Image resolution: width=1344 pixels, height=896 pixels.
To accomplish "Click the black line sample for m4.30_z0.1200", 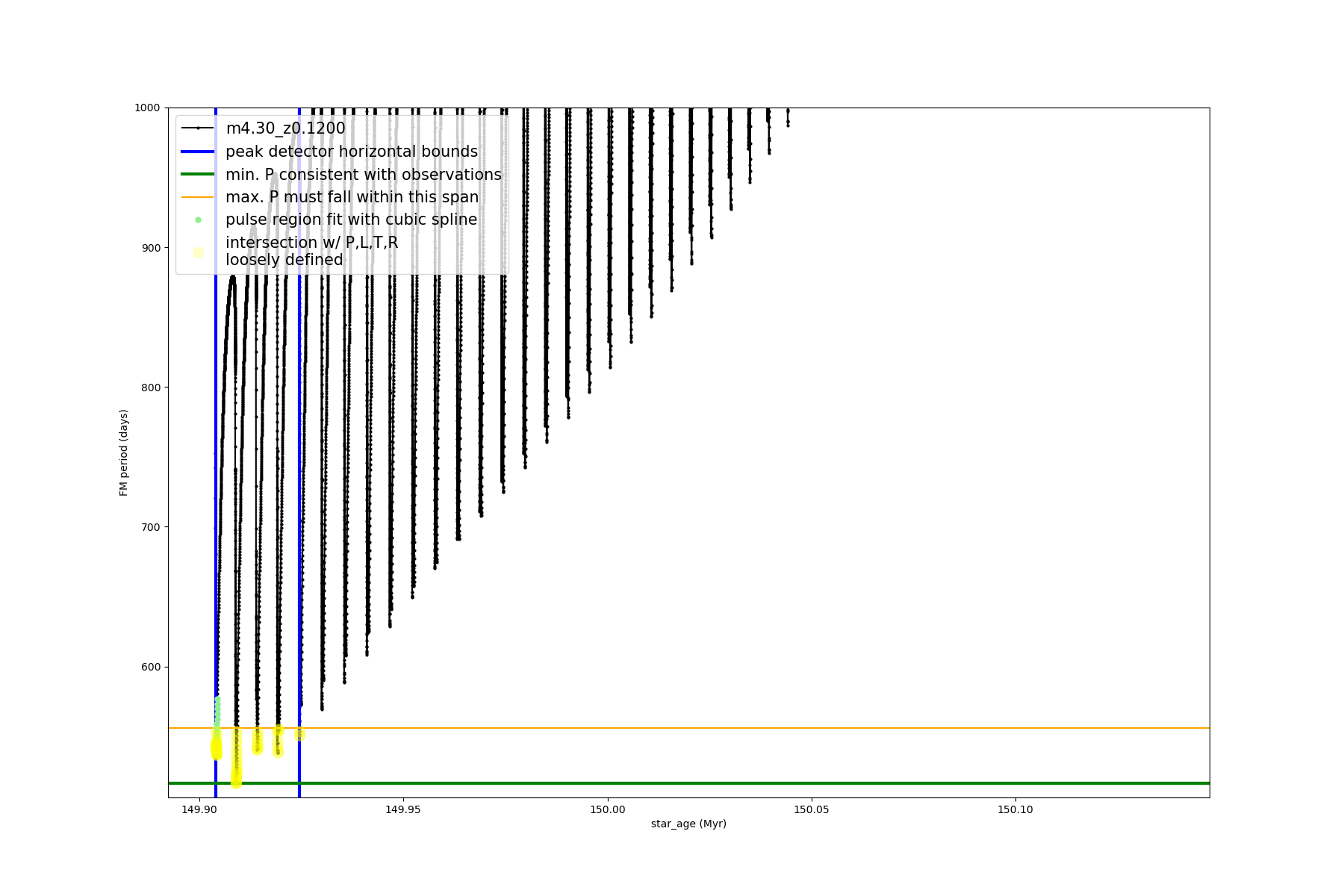I will [x=198, y=128].
